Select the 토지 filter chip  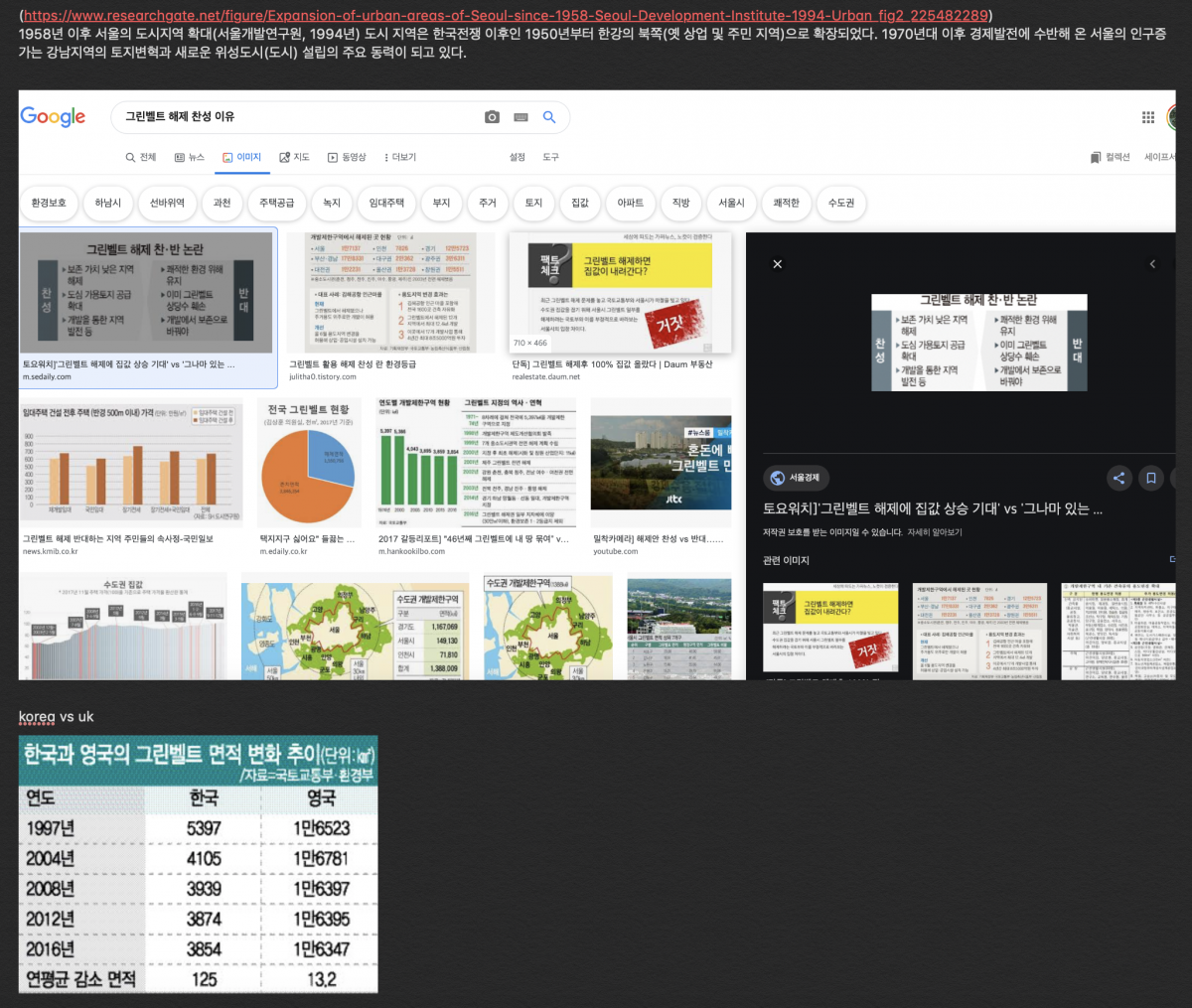click(533, 203)
